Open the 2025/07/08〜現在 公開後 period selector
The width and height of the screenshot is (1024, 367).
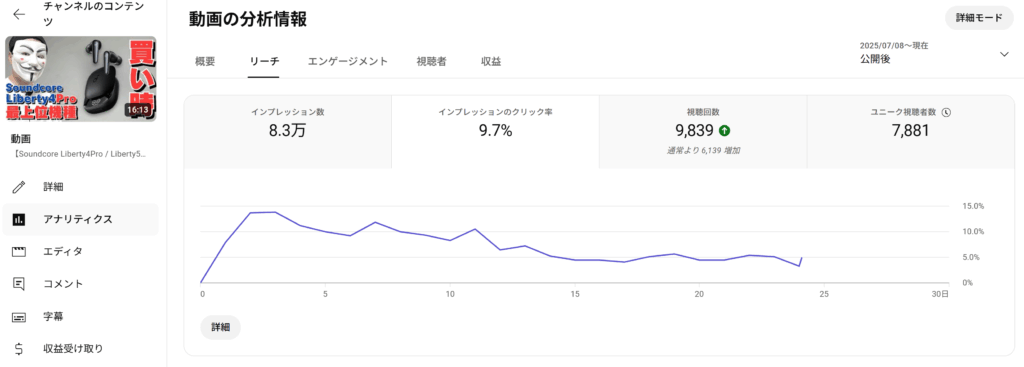pos(935,53)
